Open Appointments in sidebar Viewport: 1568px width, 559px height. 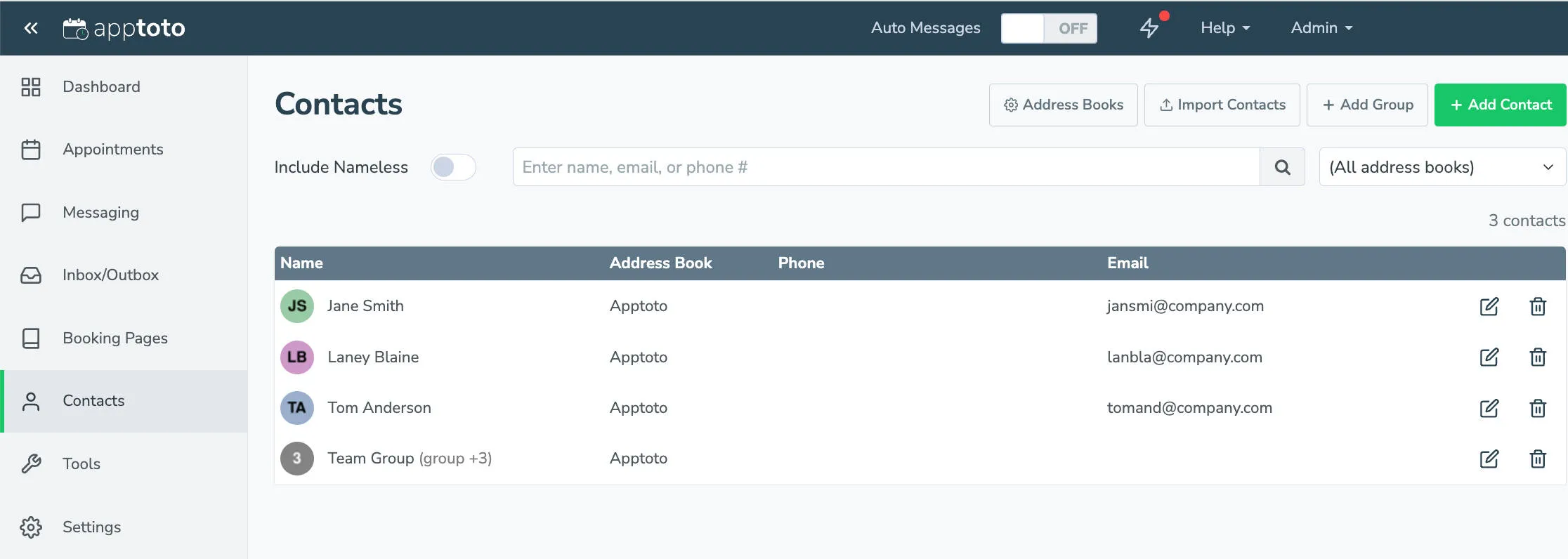click(x=124, y=150)
